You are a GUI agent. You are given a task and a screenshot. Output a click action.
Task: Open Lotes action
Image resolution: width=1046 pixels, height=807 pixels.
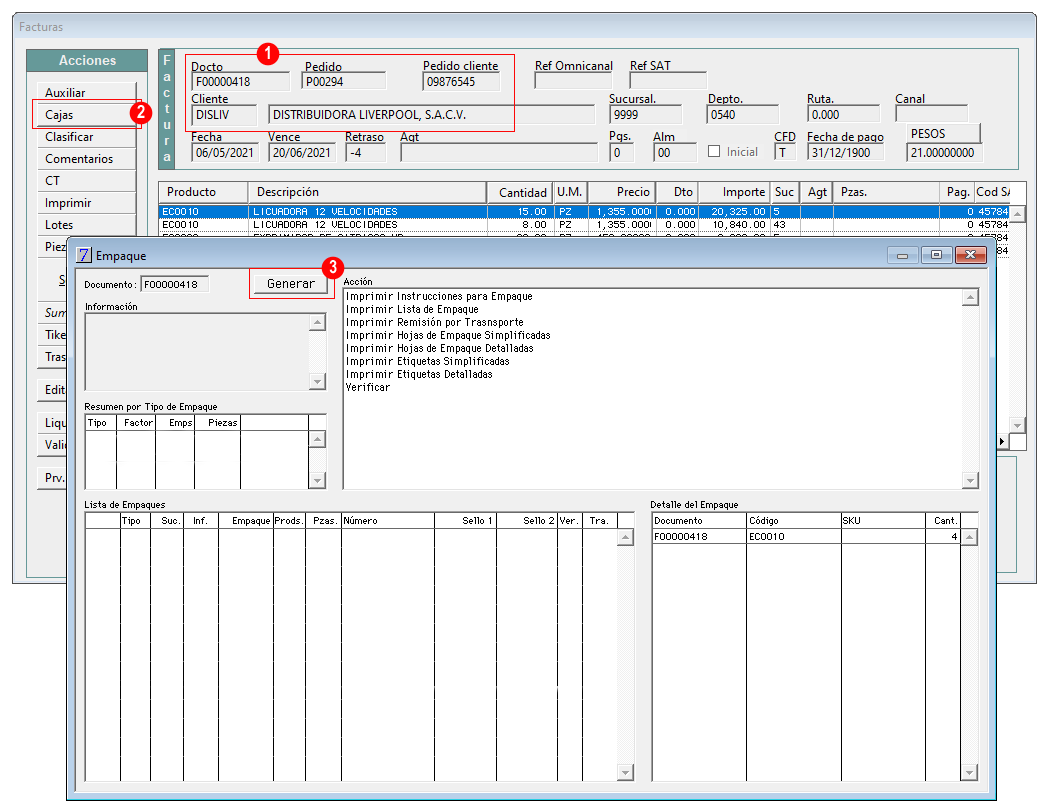[86, 224]
